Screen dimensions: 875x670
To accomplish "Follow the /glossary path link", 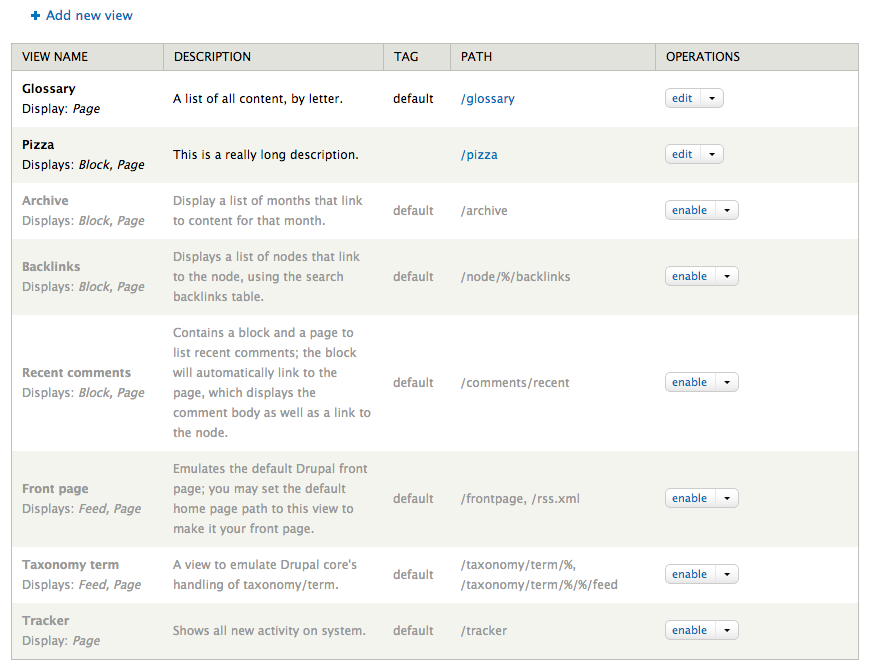I will click(x=488, y=99).
